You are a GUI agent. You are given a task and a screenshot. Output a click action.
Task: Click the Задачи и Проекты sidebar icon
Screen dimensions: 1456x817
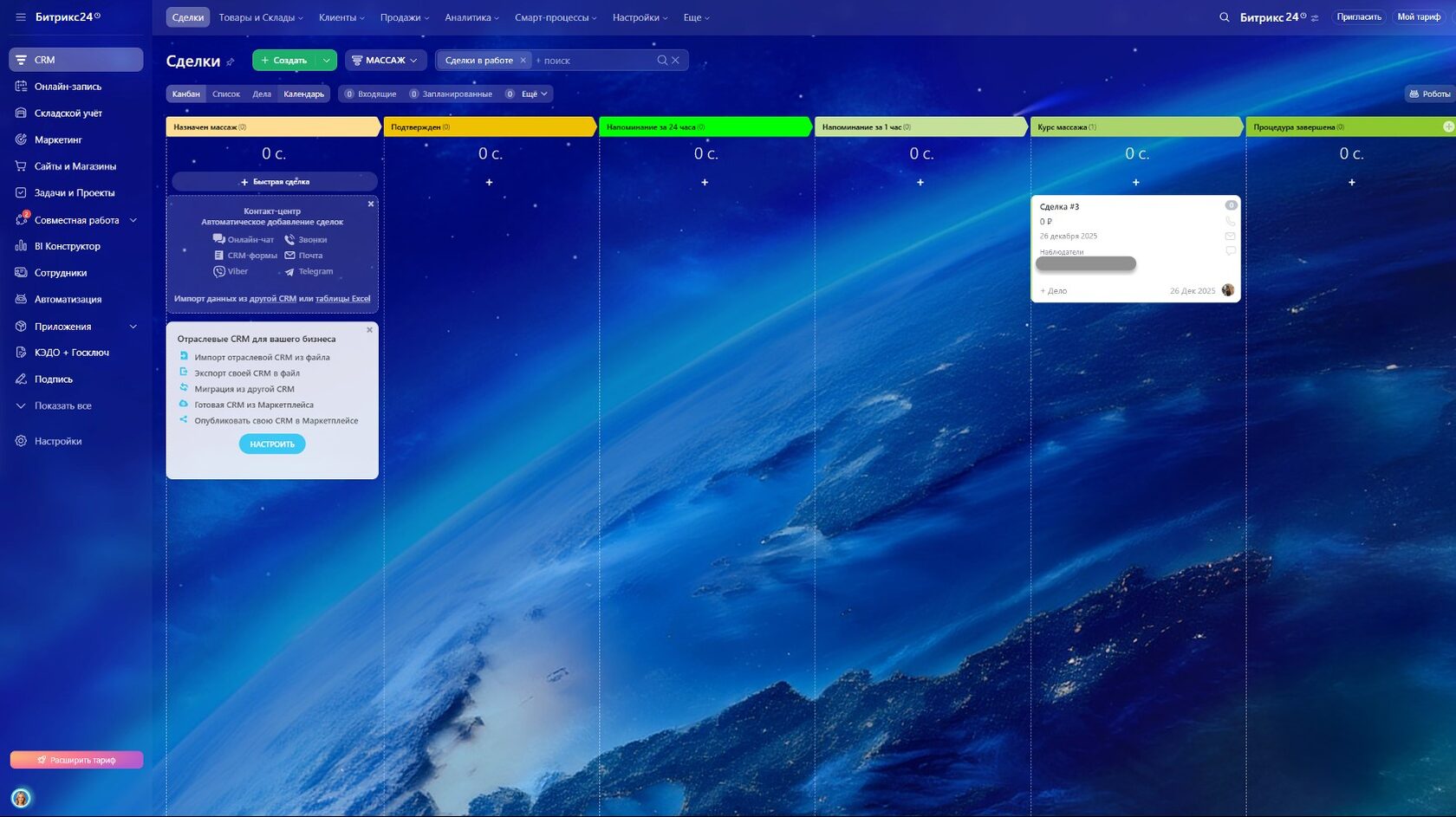[21, 193]
